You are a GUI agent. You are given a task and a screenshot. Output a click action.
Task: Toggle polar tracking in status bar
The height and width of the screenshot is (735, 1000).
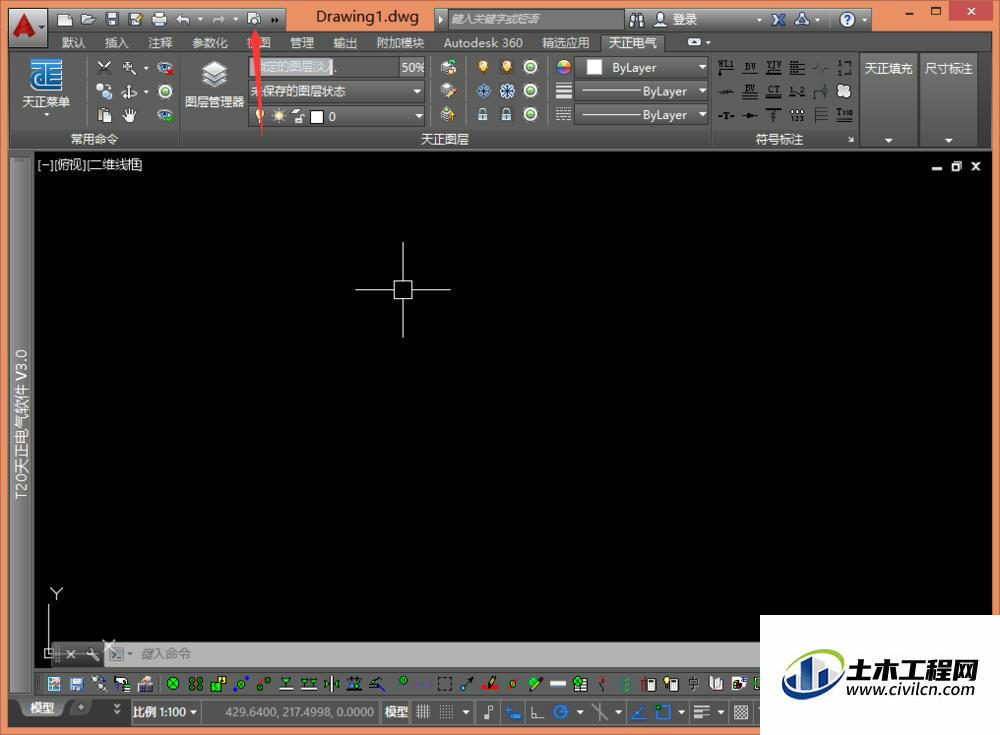pyautogui.click(x=561, y=711)
